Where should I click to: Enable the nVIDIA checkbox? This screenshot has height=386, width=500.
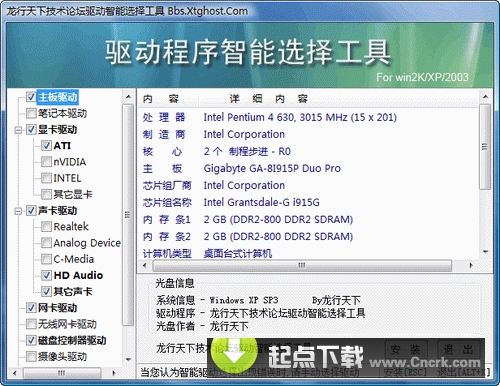46,162
